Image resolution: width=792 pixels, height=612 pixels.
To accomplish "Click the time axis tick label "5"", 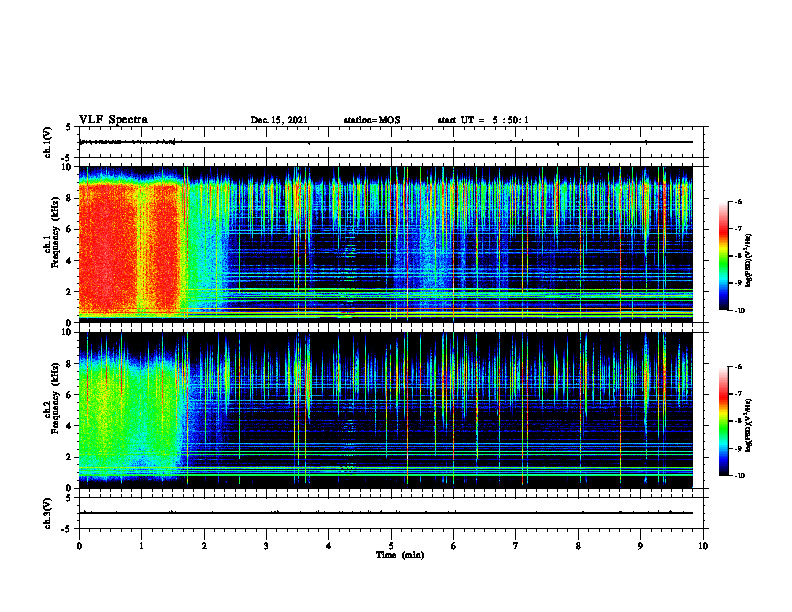I will pyautogui.click(x=391, y=546).
